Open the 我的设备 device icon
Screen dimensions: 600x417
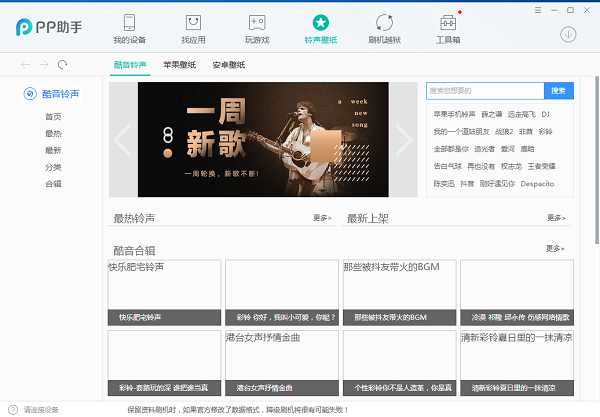pos(129,23)
